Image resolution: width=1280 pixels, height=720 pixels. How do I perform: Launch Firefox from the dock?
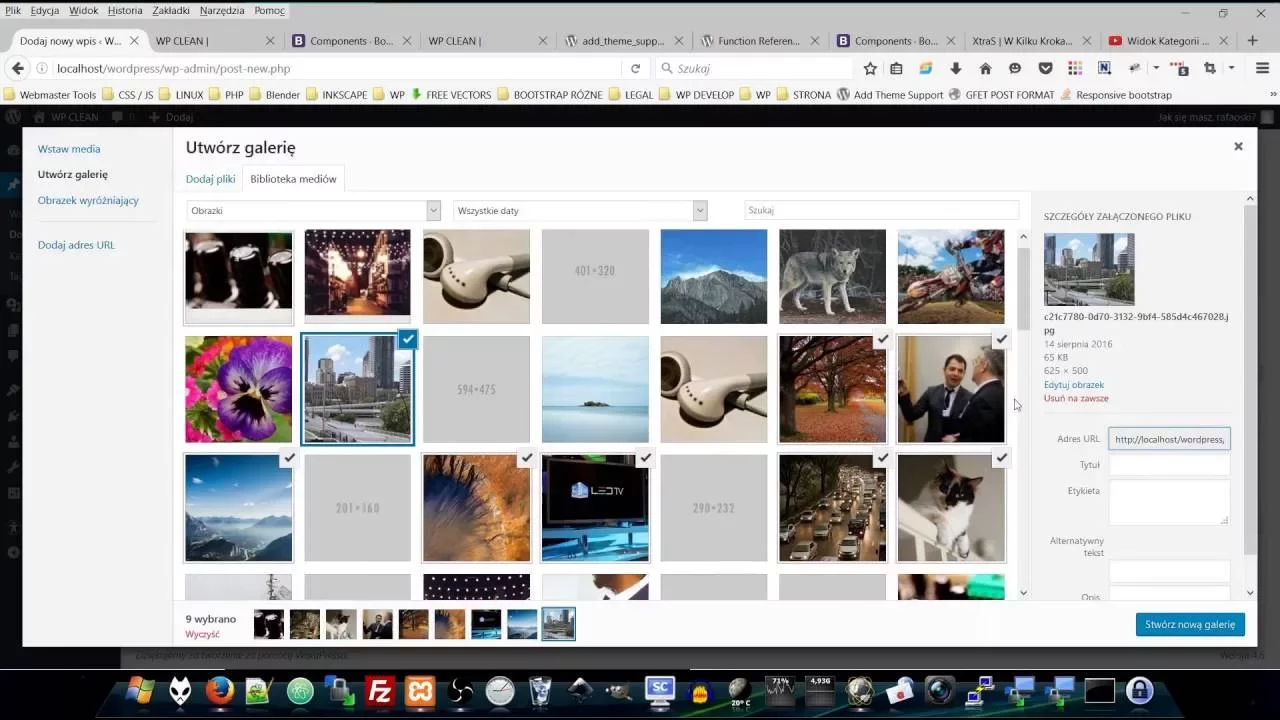click(x=220, y=691)
